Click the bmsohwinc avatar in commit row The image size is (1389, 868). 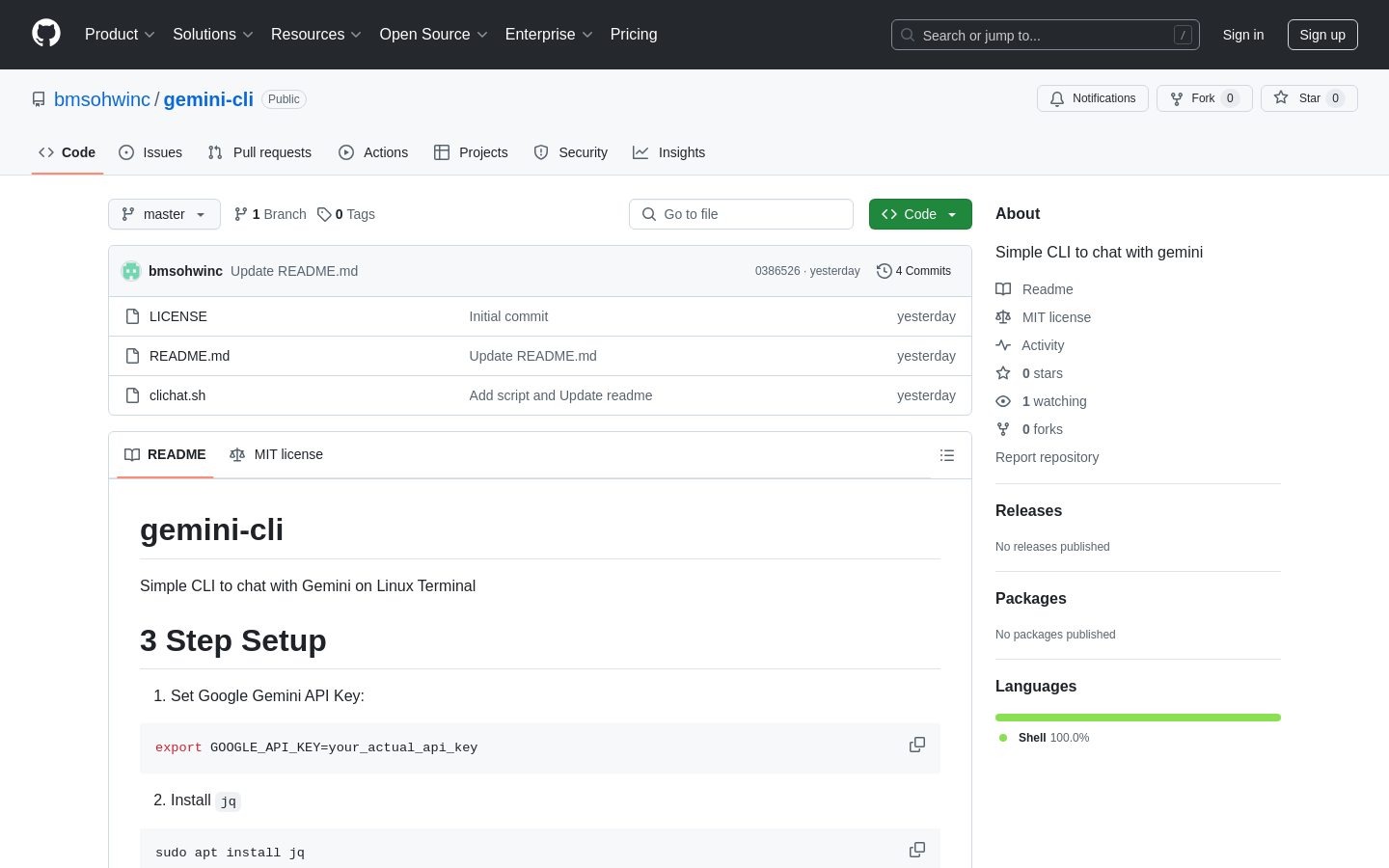(x=131, y=271)
